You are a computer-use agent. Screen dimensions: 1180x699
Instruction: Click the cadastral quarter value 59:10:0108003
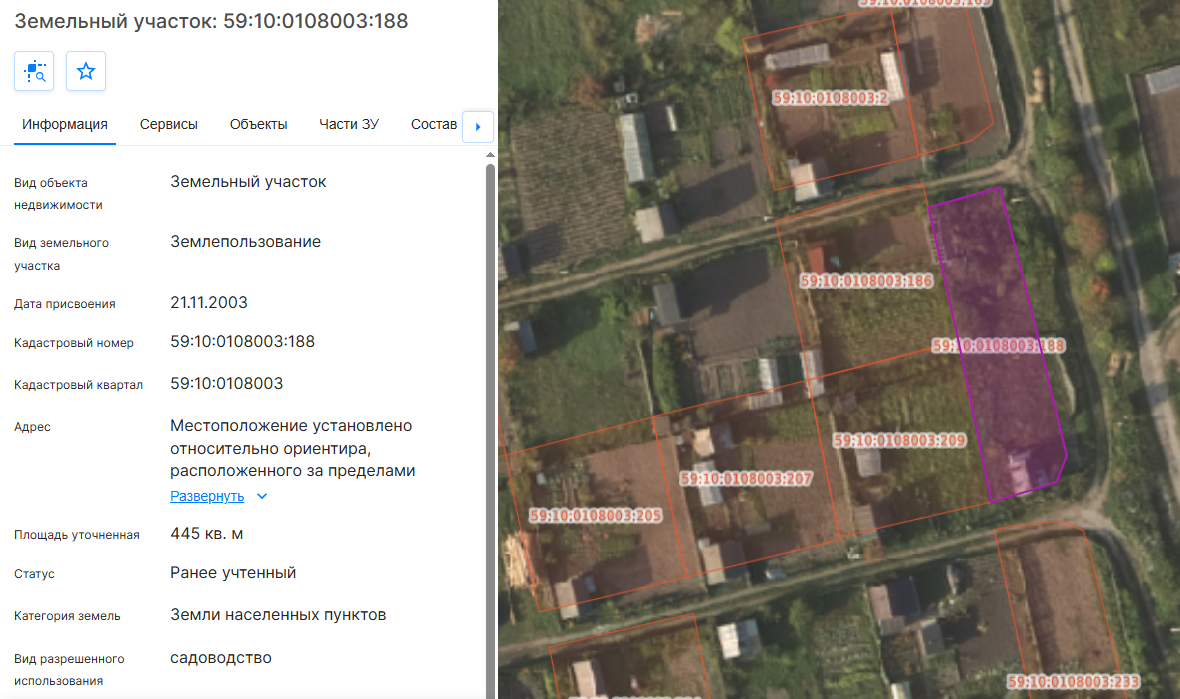[227, 384]
